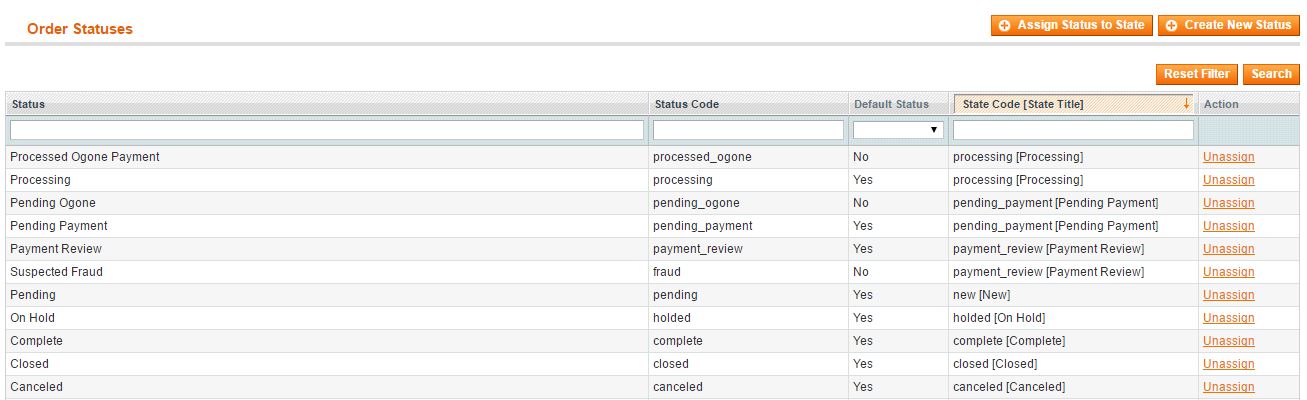The width and height of the screenshot is (1307, 400).
Task: Click the complete [Complete] state cell
Action: click(1073, 341)
